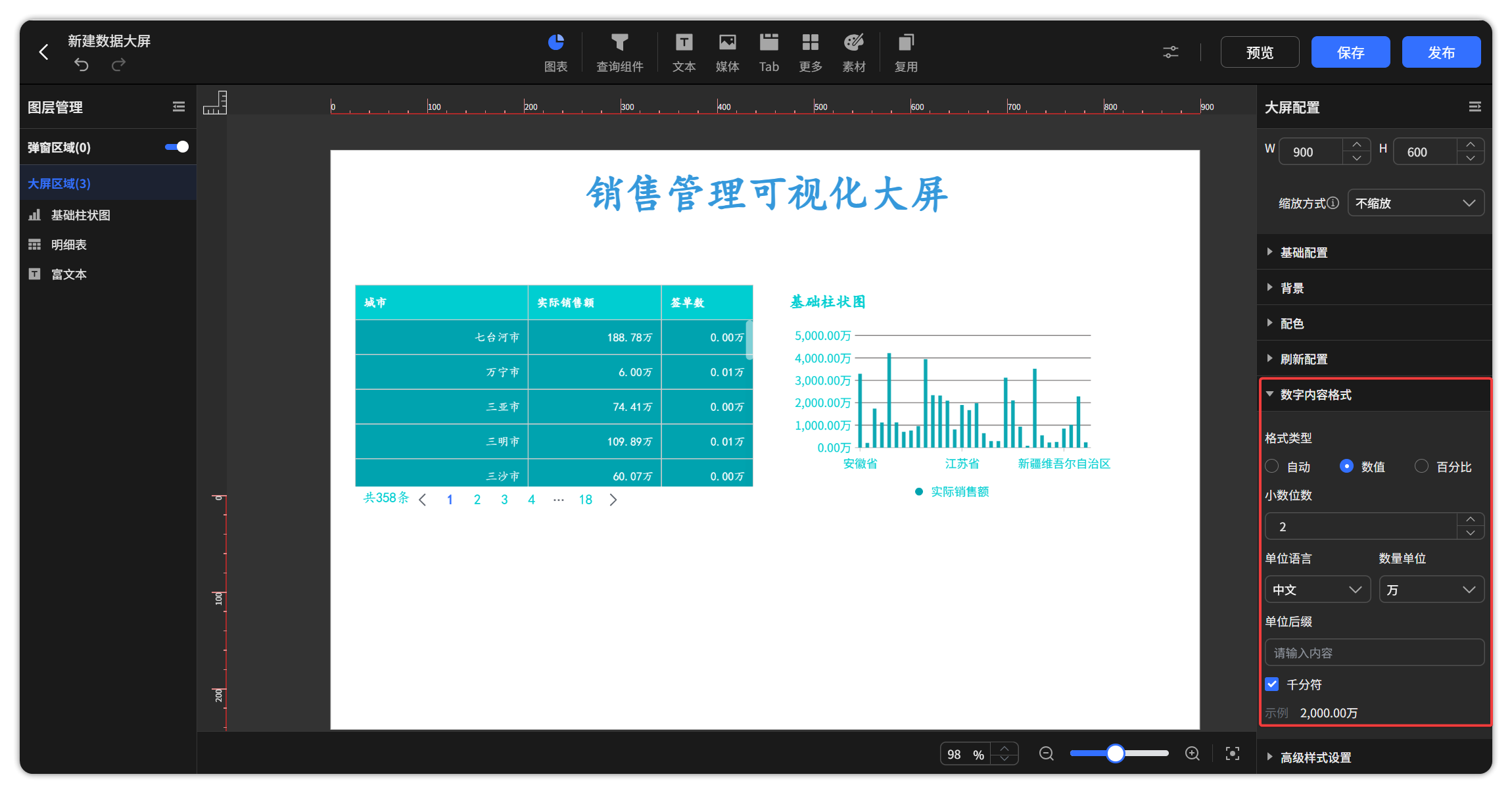Expand the 背景 section

tap(1374, 288)
